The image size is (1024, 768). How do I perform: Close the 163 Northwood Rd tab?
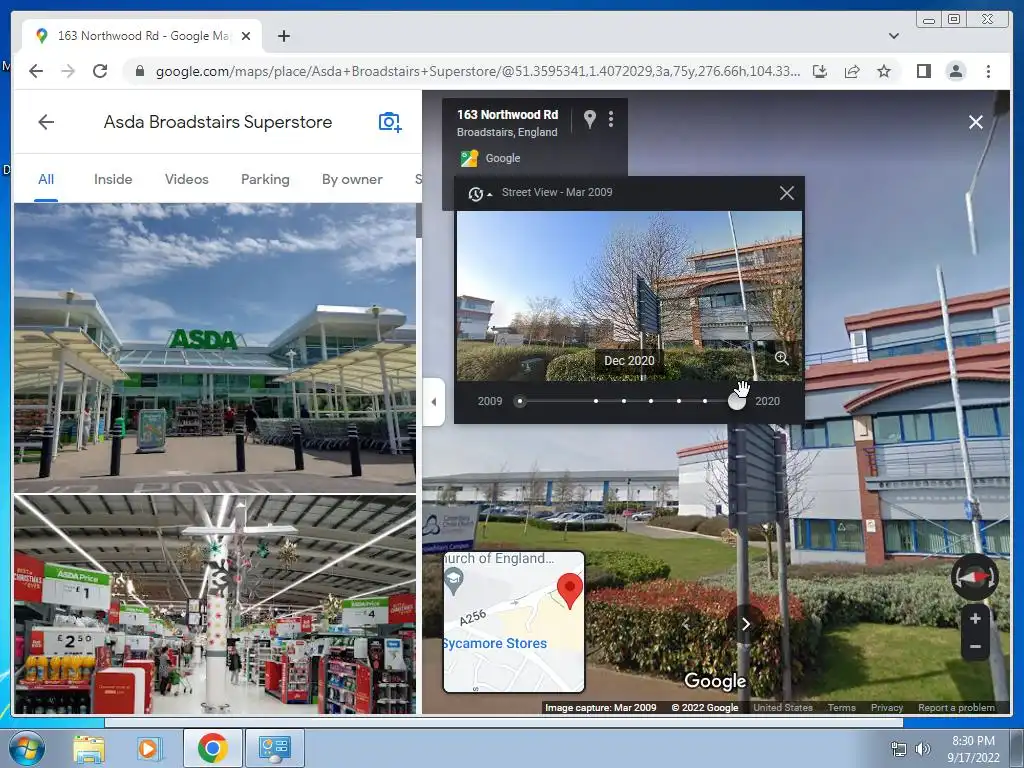246,36
